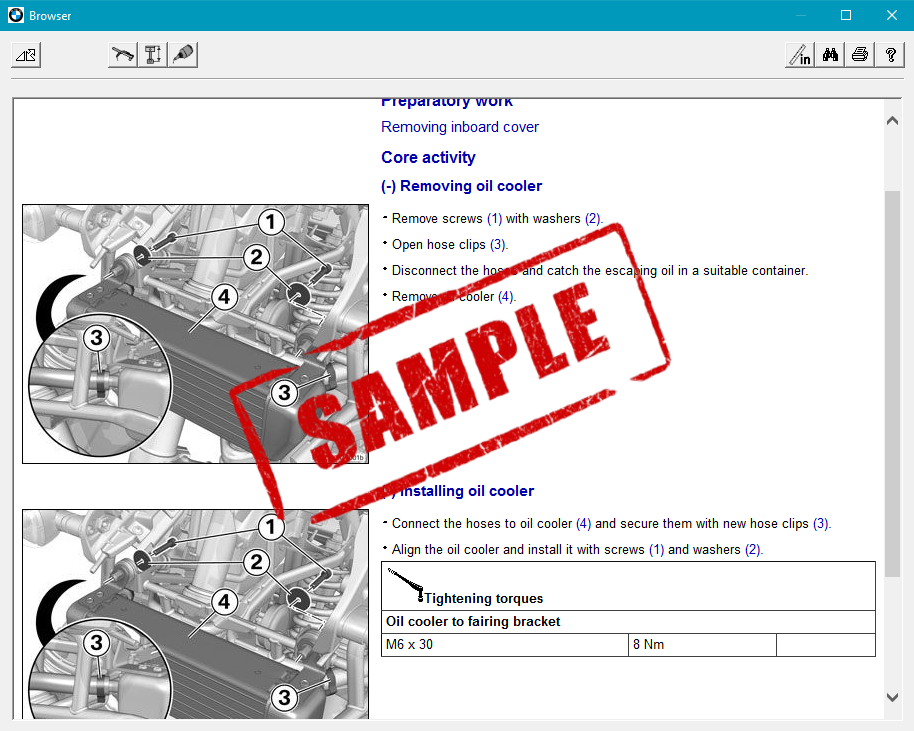
Task: Open help with the question mark icon
Action: coord(890,55)
